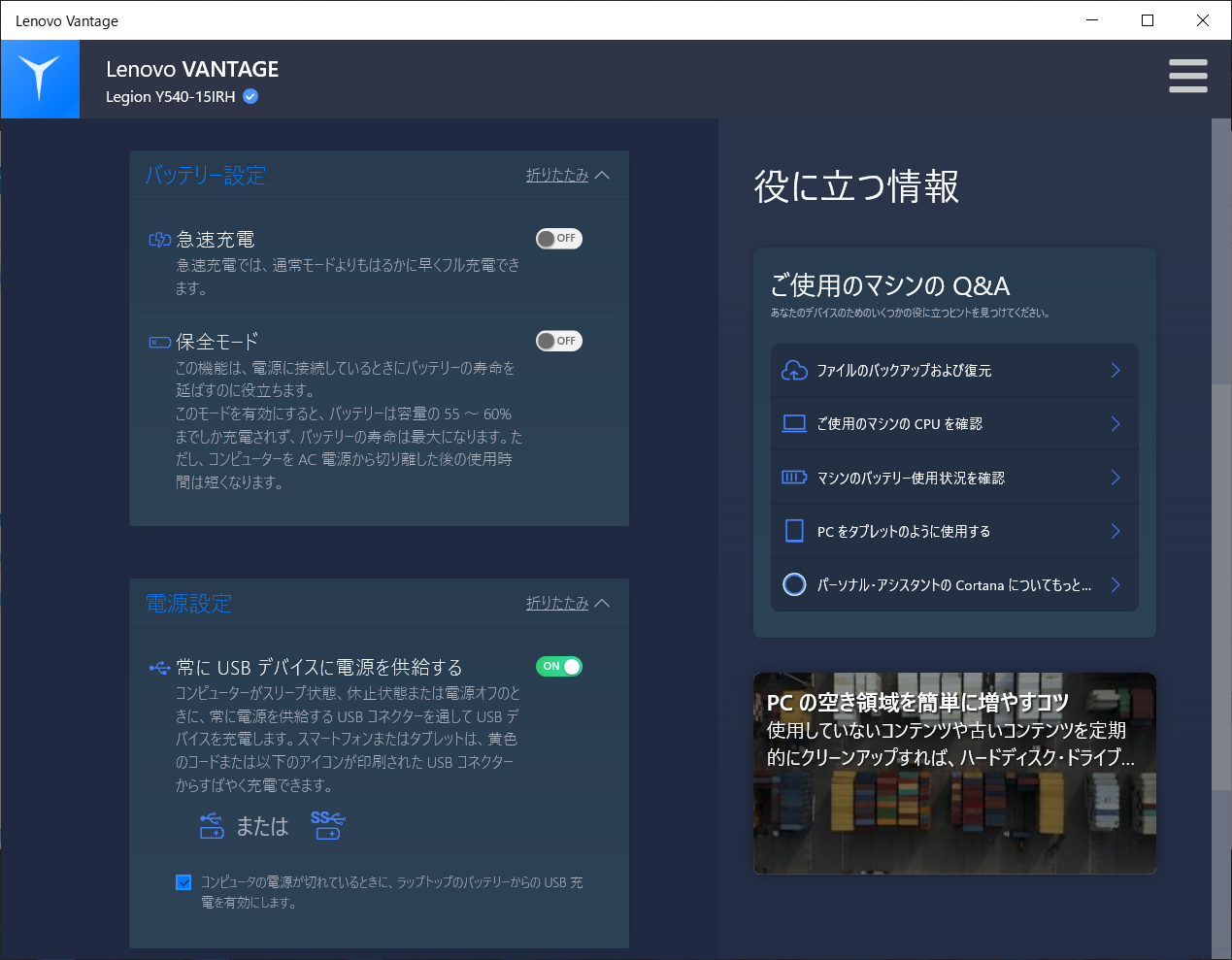This screenshot has width=1232, height=960.
Task: Click the Cortana circle icon
Action: pyautogui.click(x=794, y=584)
